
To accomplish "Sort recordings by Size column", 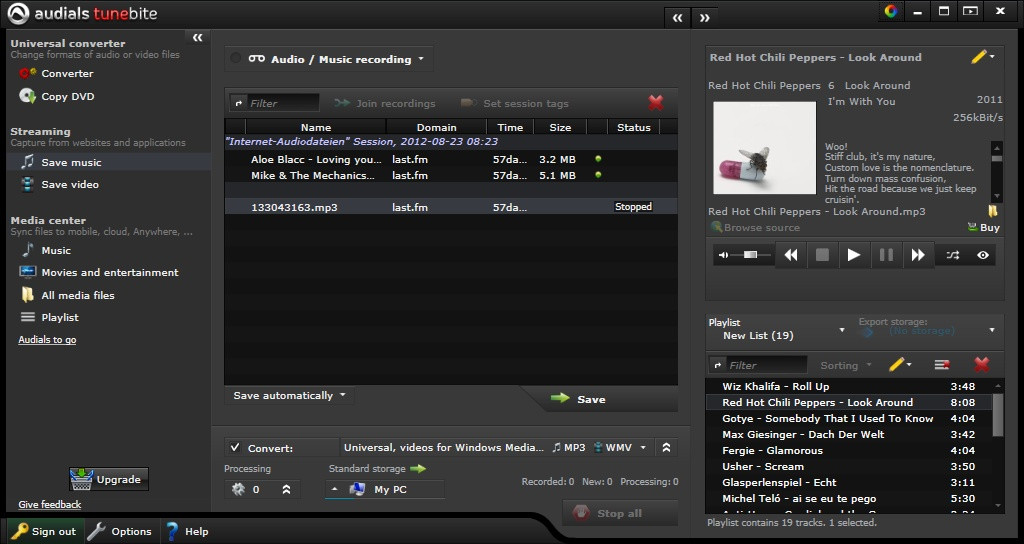I will pos(560,127).
